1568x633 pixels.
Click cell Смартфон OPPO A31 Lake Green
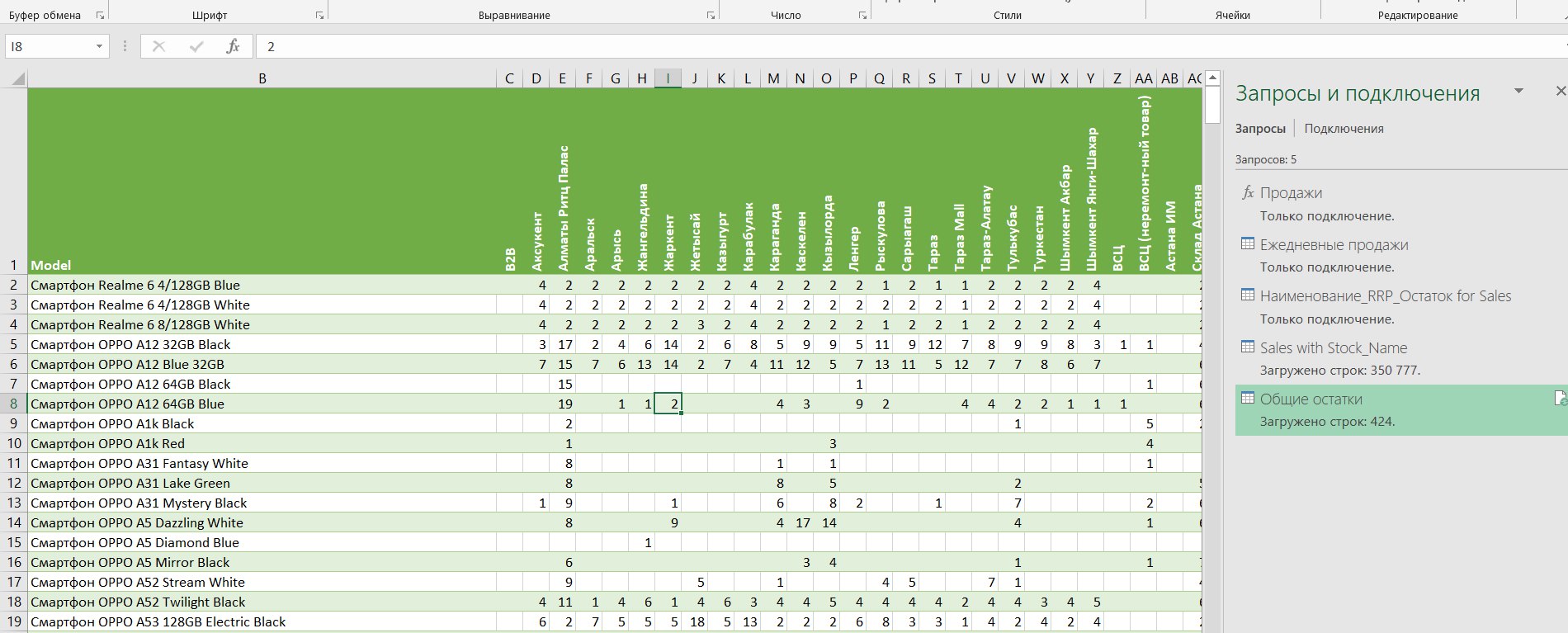point(262,483)
